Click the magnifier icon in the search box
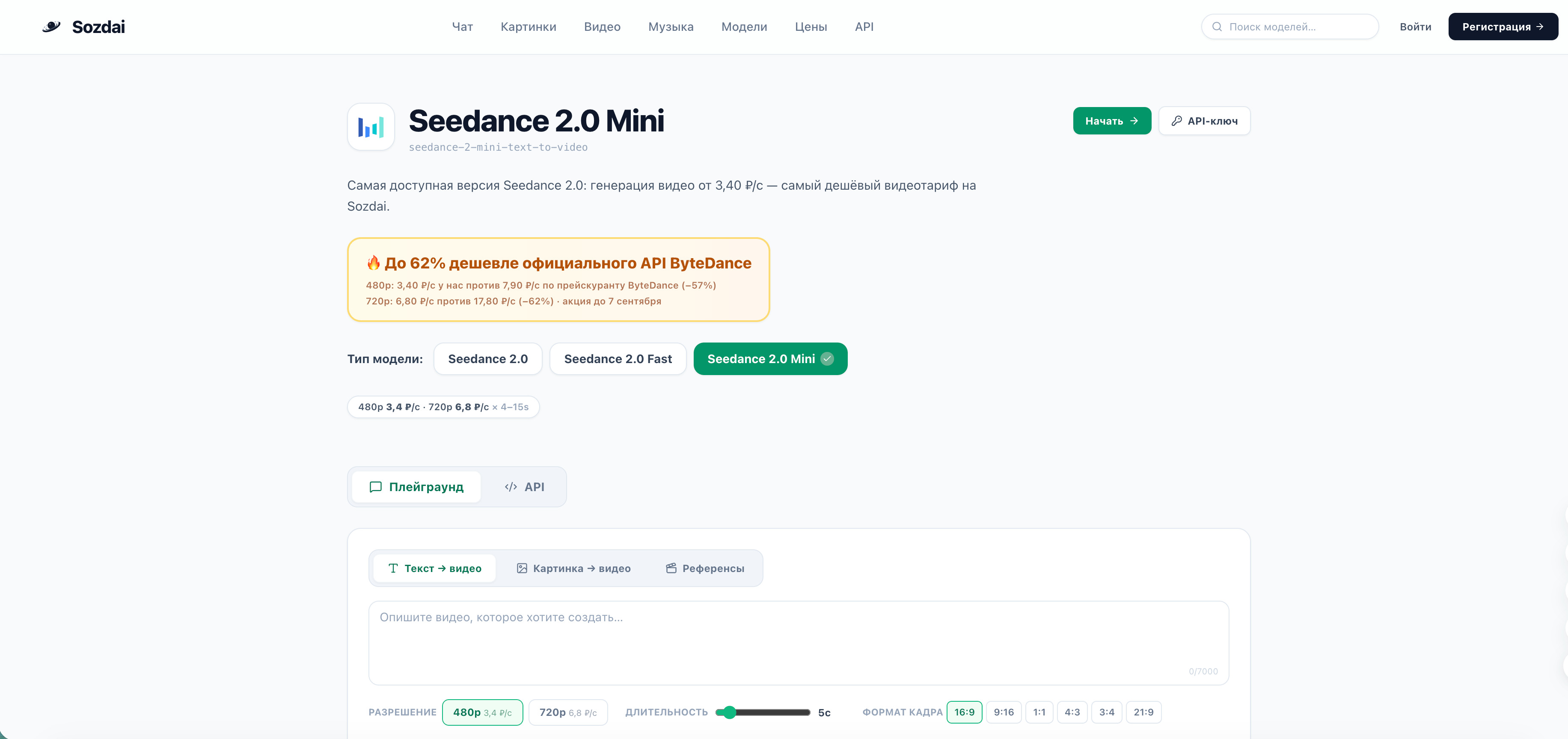The width and height of the screenshot is (1568, 739). [1217, 27]
